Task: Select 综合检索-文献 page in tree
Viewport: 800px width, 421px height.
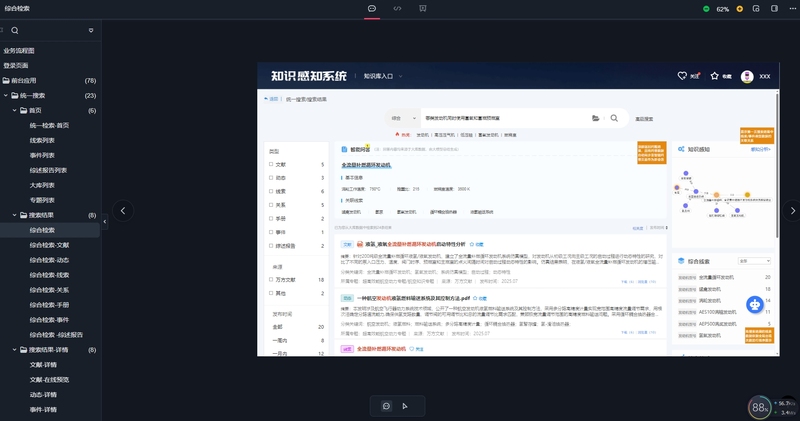Action: tap(49, 245)
